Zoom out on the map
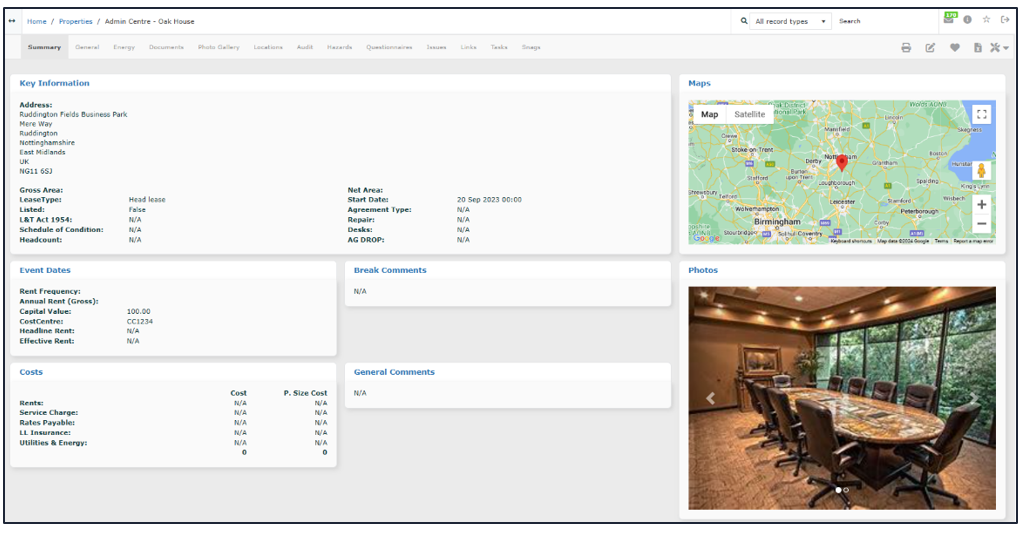The image size is (1028, 535). [981, 224]
